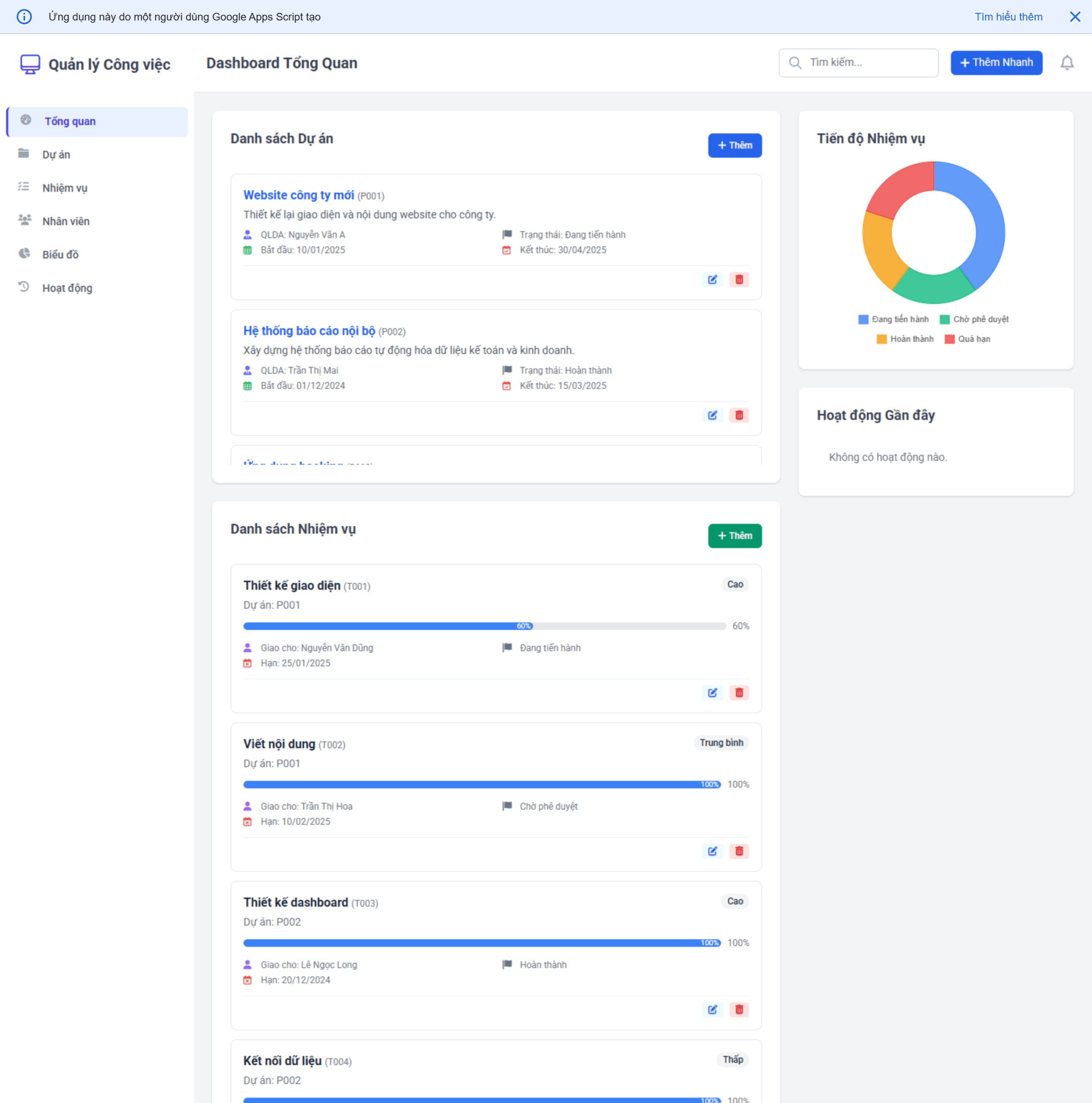Click the notification bell icon

click(1067, 63)
